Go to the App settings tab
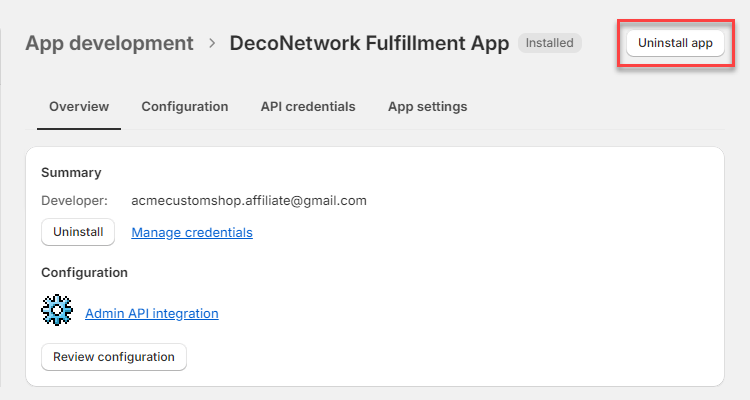This screenshot has height=400, width=750. [428, 106]
